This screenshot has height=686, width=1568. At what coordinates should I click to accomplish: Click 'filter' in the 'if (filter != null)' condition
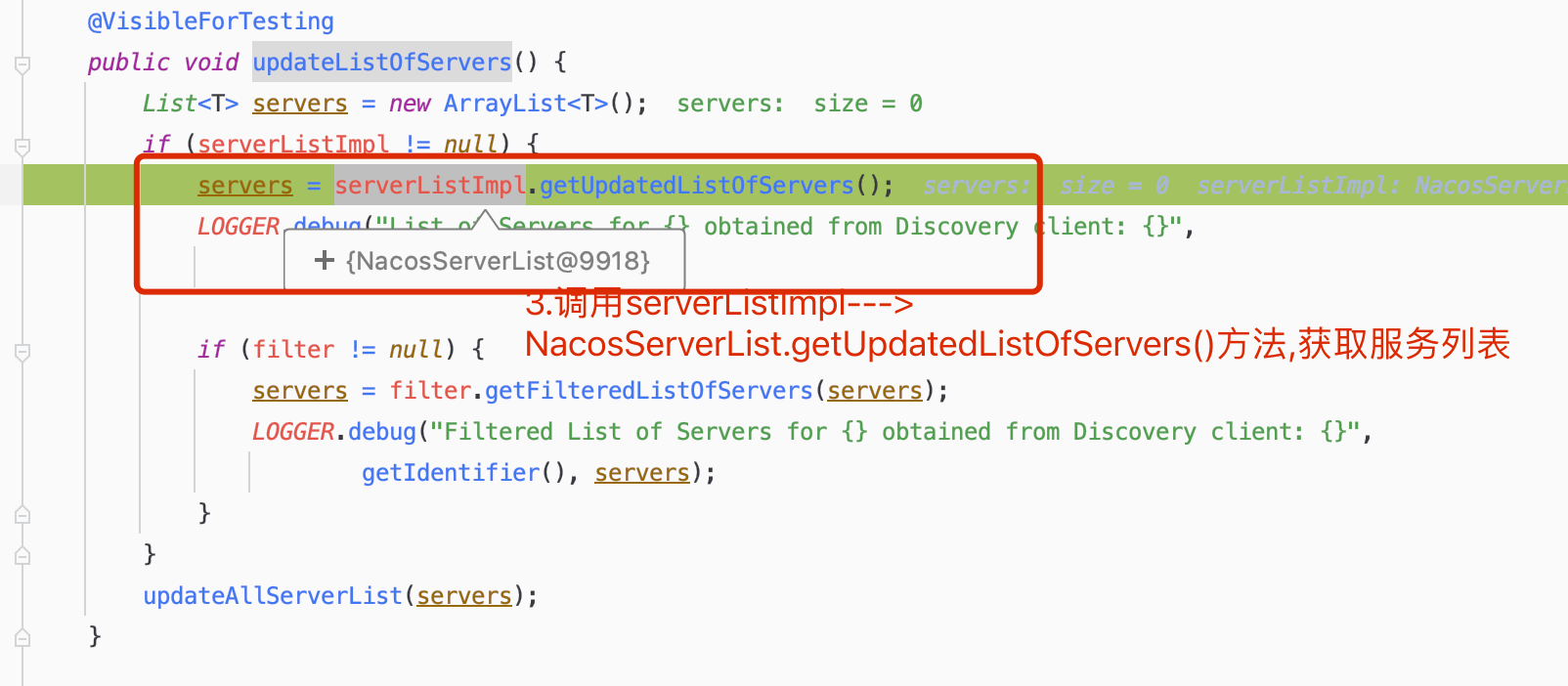click(x=293, y=350)
